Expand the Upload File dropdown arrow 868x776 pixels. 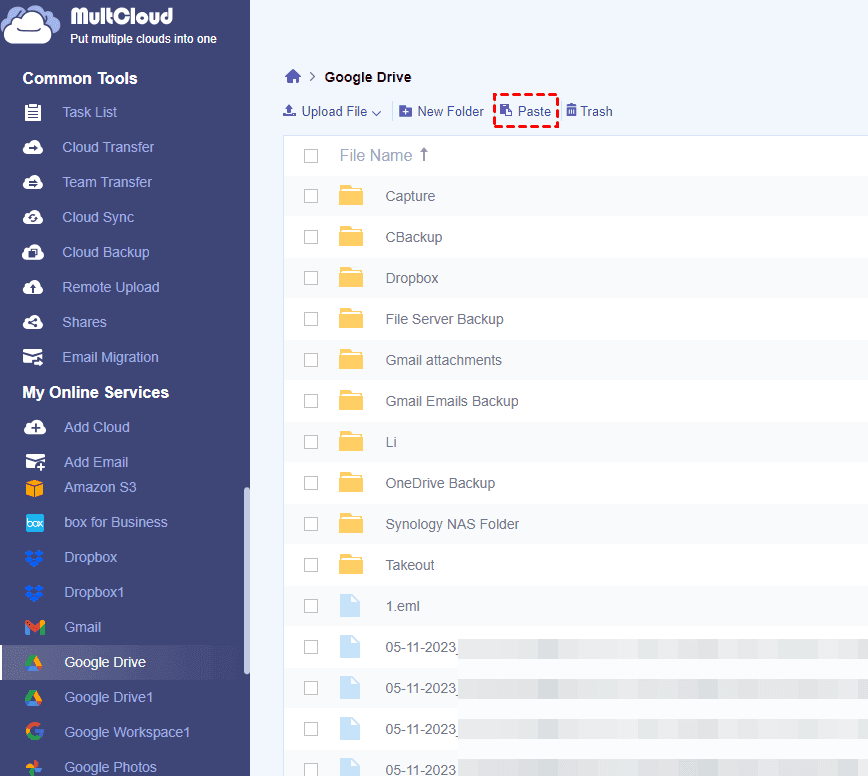[376, 113]
